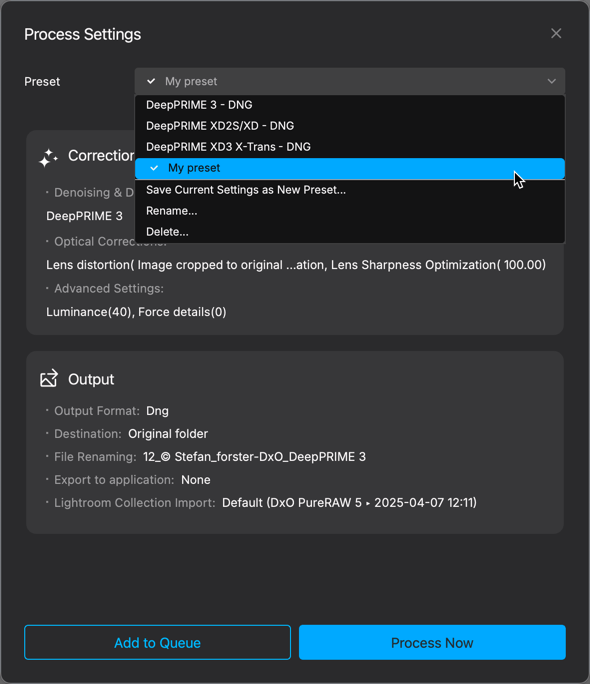Click DeepPRIME 3 denoising value
The height and width of the screenshot is (684, 590).
[x=85, y=216]
